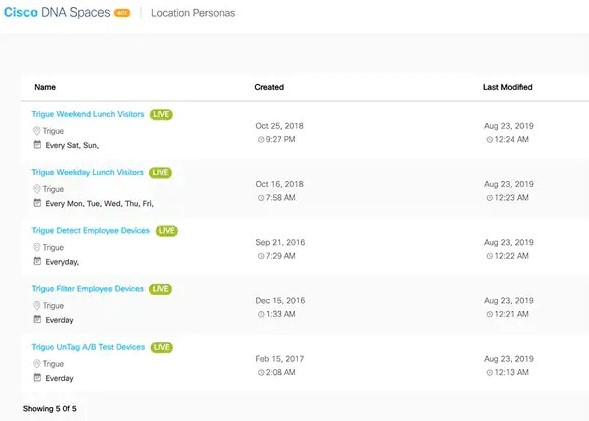Click clock icon beside 9:27 PM
The image size is (589, 421).
pos(261,140)
